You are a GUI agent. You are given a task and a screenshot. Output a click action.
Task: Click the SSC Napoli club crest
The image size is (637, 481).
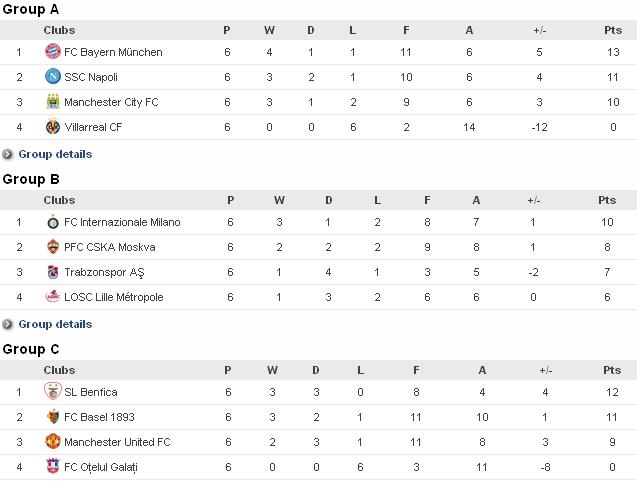point(53,77)
